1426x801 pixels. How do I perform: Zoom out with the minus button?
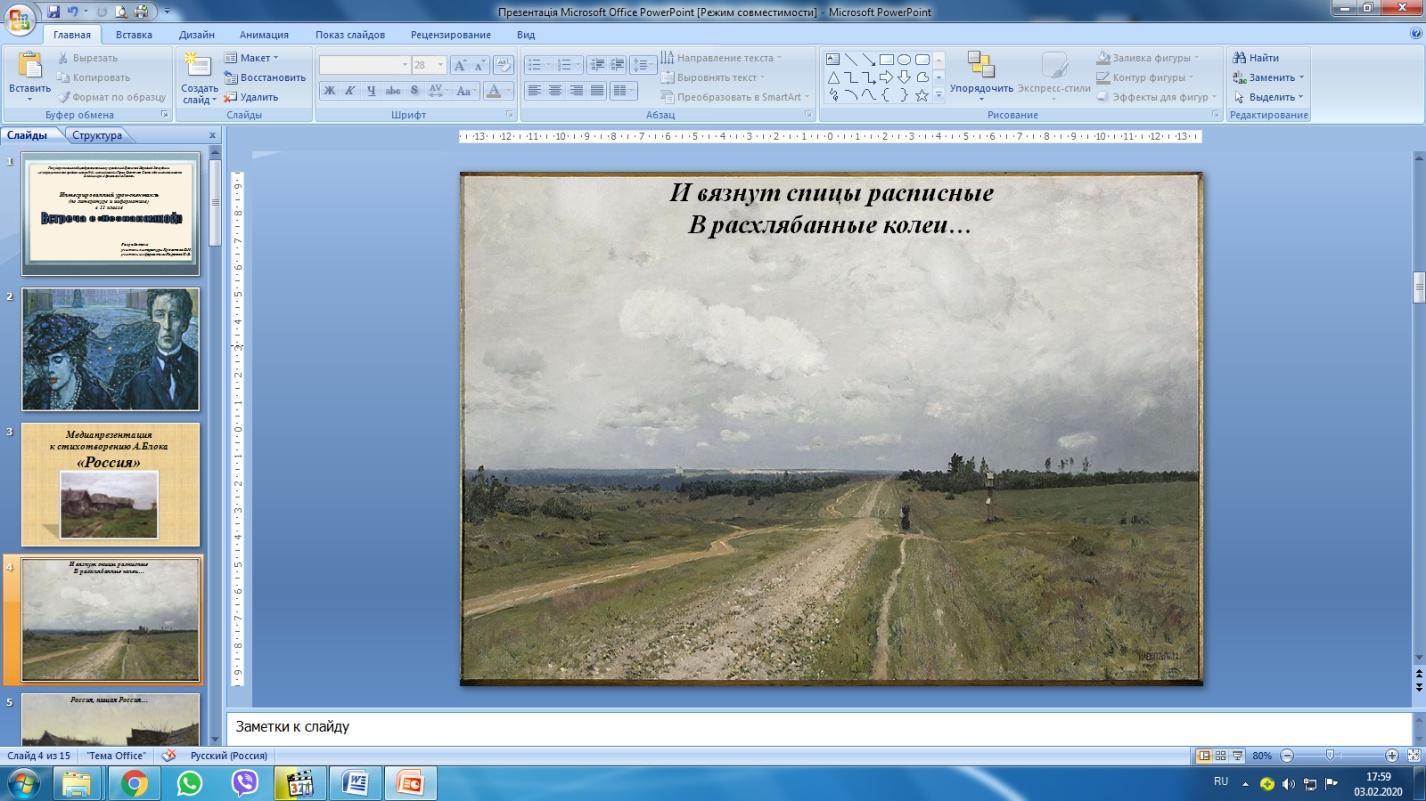coord(1287,755)
